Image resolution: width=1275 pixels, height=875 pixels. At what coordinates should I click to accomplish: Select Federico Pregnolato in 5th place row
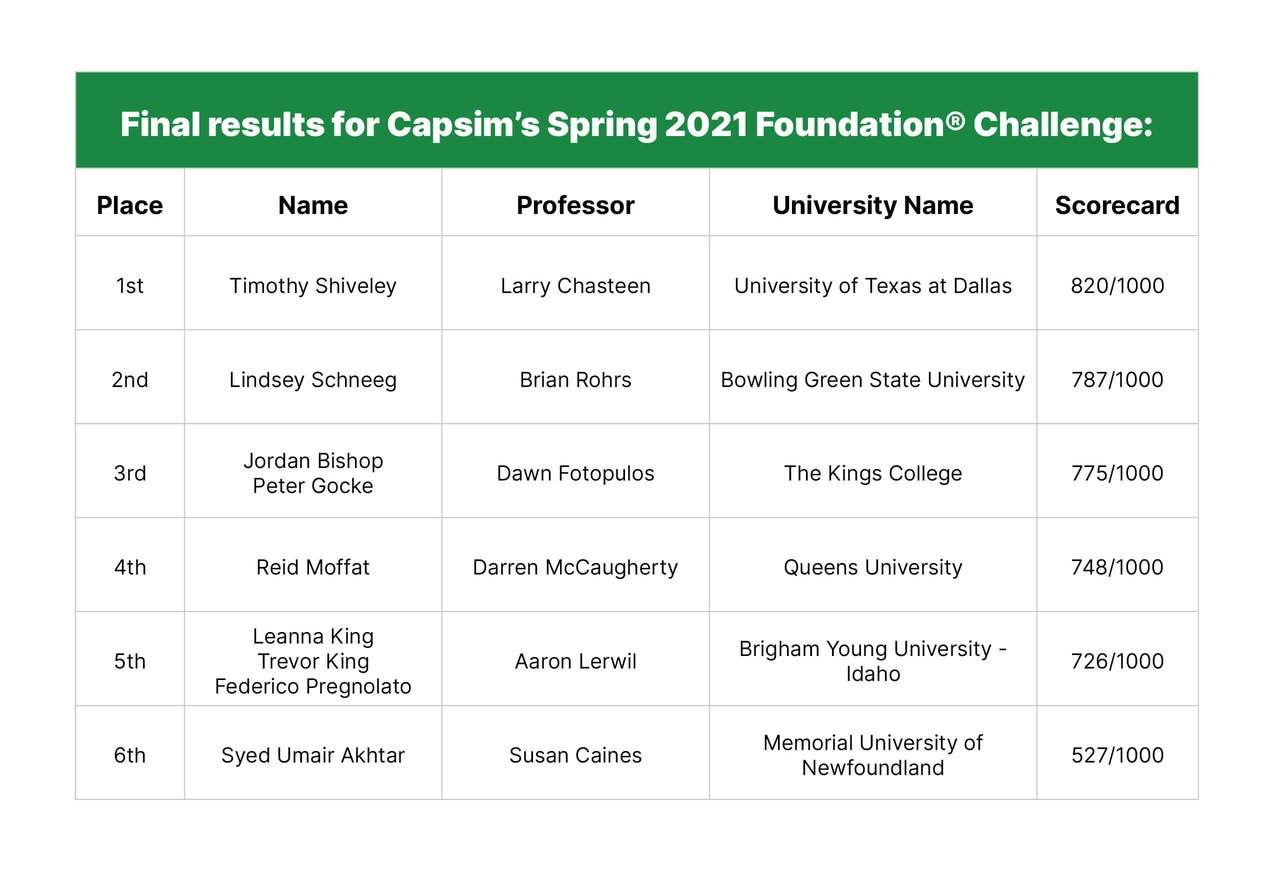(x=313, y=687)
